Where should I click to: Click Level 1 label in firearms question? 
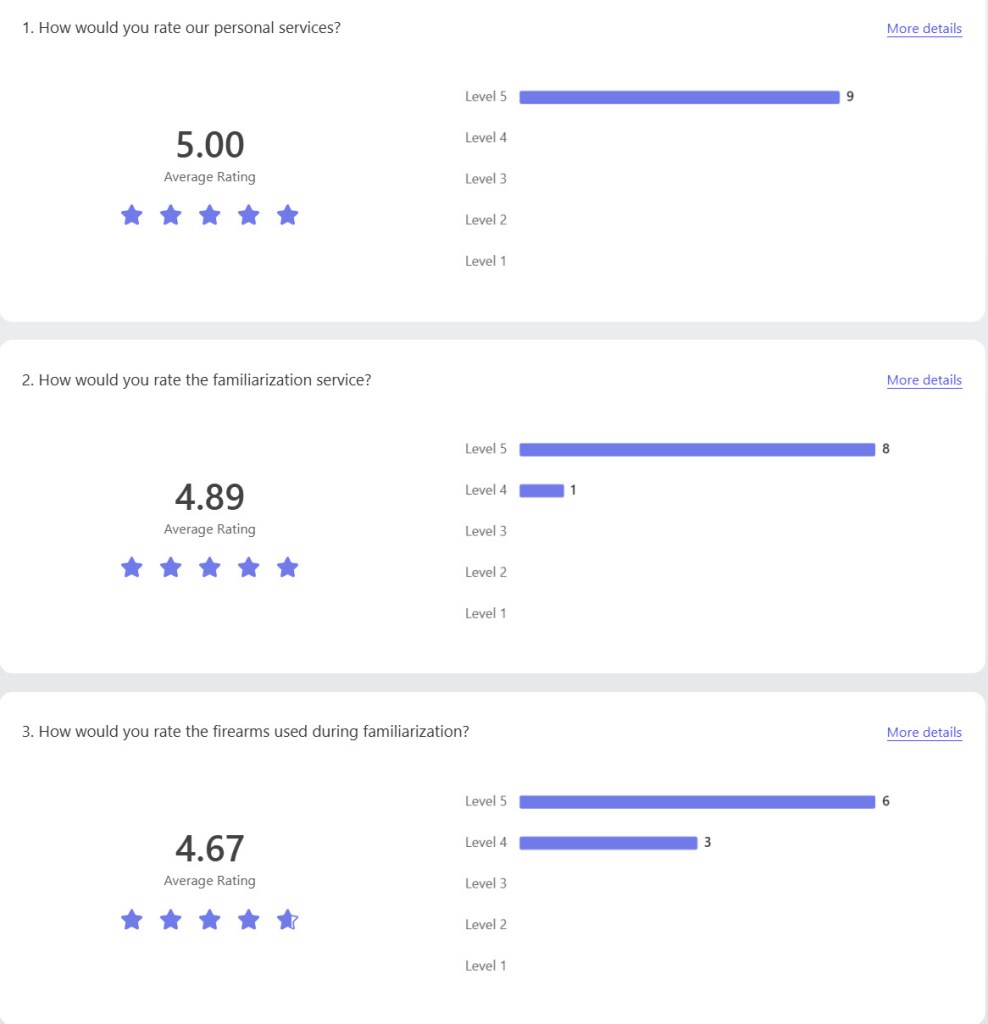point(486,965)
